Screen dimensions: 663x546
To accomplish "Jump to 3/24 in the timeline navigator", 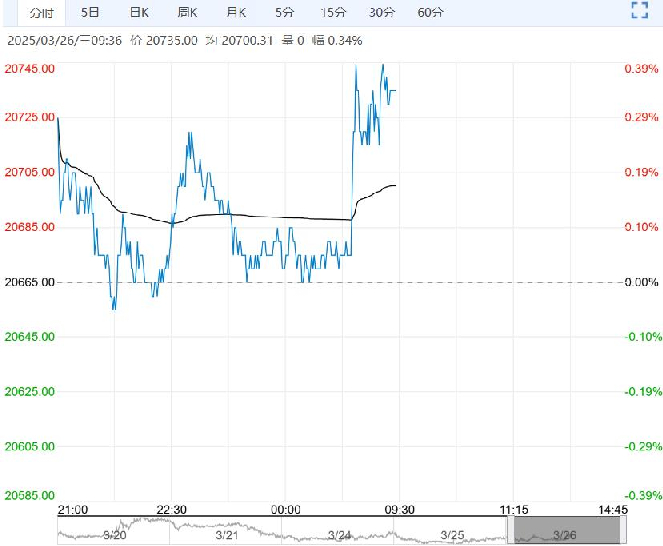I will (x=339, y=535).
